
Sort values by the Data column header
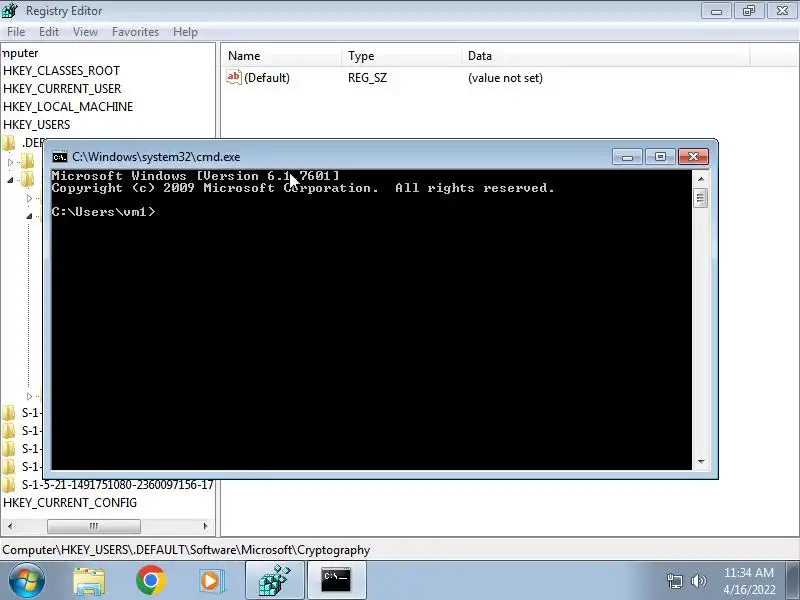click(606, 56)
